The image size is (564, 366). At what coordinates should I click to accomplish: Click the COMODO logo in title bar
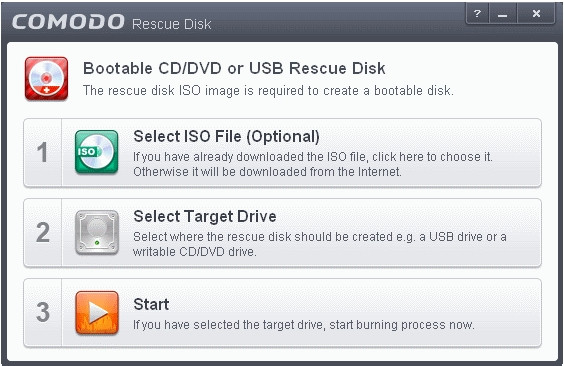[68, 22]
